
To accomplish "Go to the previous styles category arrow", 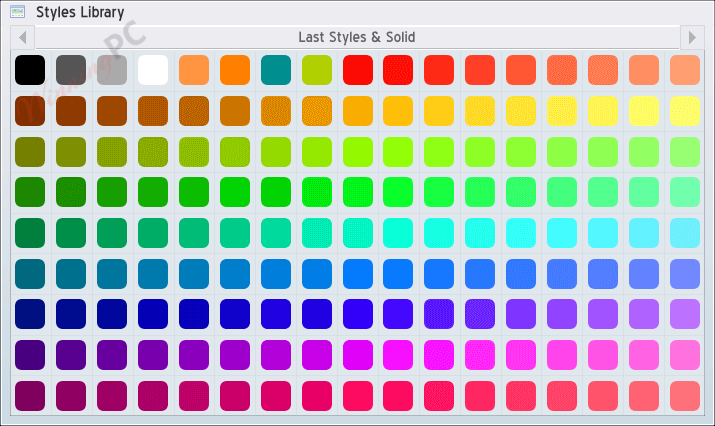I will (x=23, y=37).
